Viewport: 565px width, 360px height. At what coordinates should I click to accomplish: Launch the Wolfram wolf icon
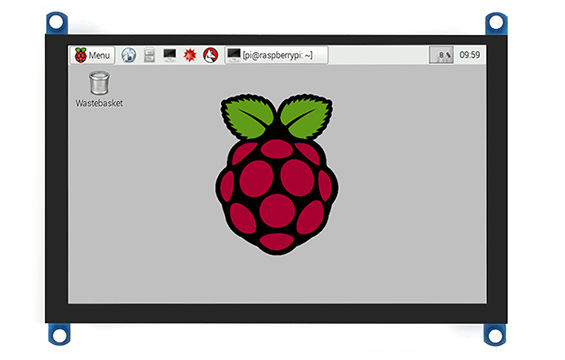coord(210,55)
